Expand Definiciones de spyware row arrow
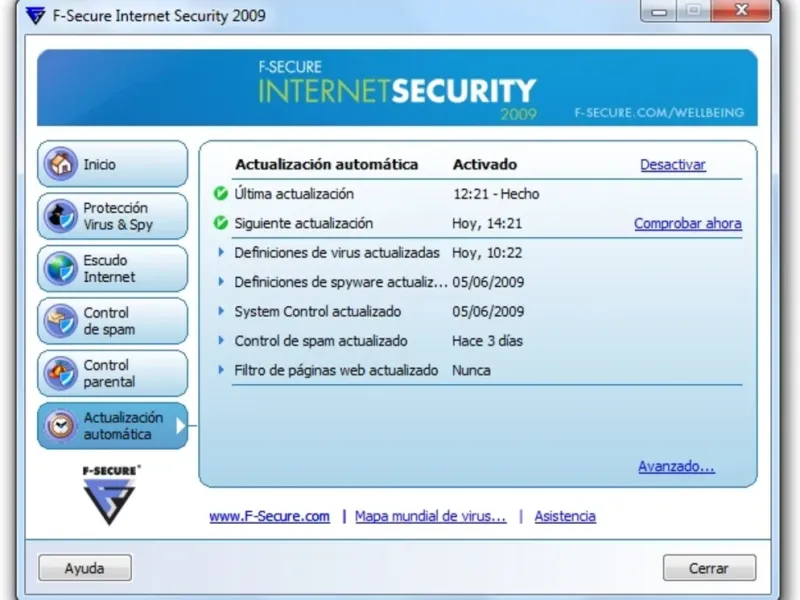The width and height of the screenshot is (800, 600). click(x=221, y=282)
